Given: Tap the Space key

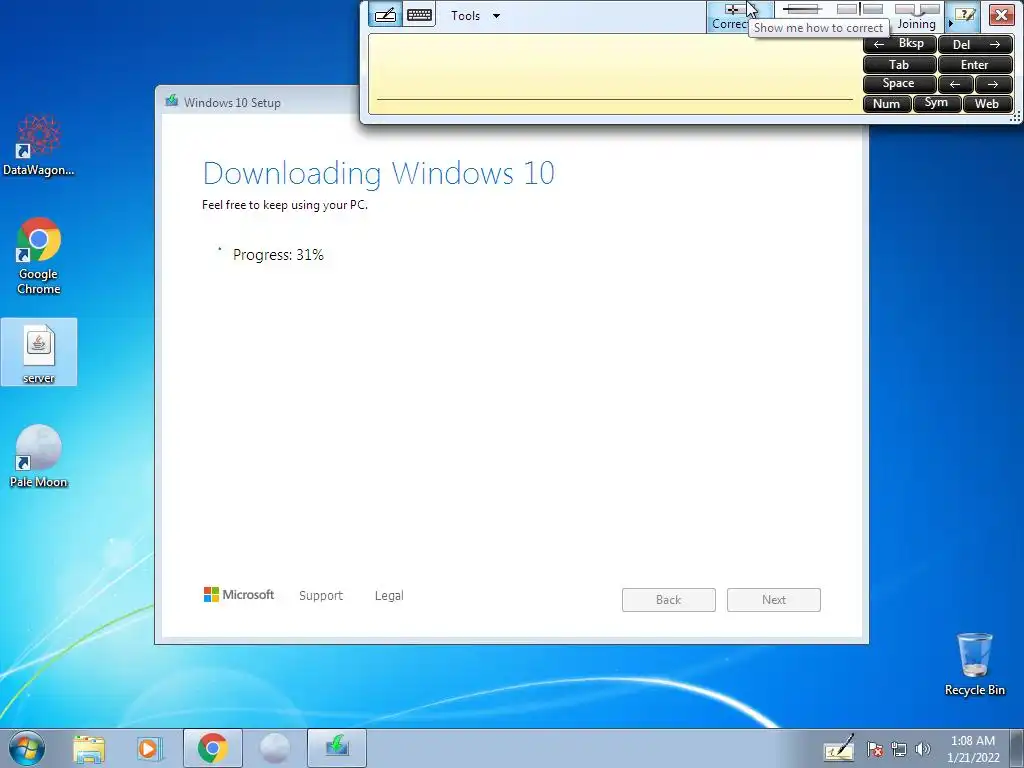Looking at the screenshot, I should point(900,84).
